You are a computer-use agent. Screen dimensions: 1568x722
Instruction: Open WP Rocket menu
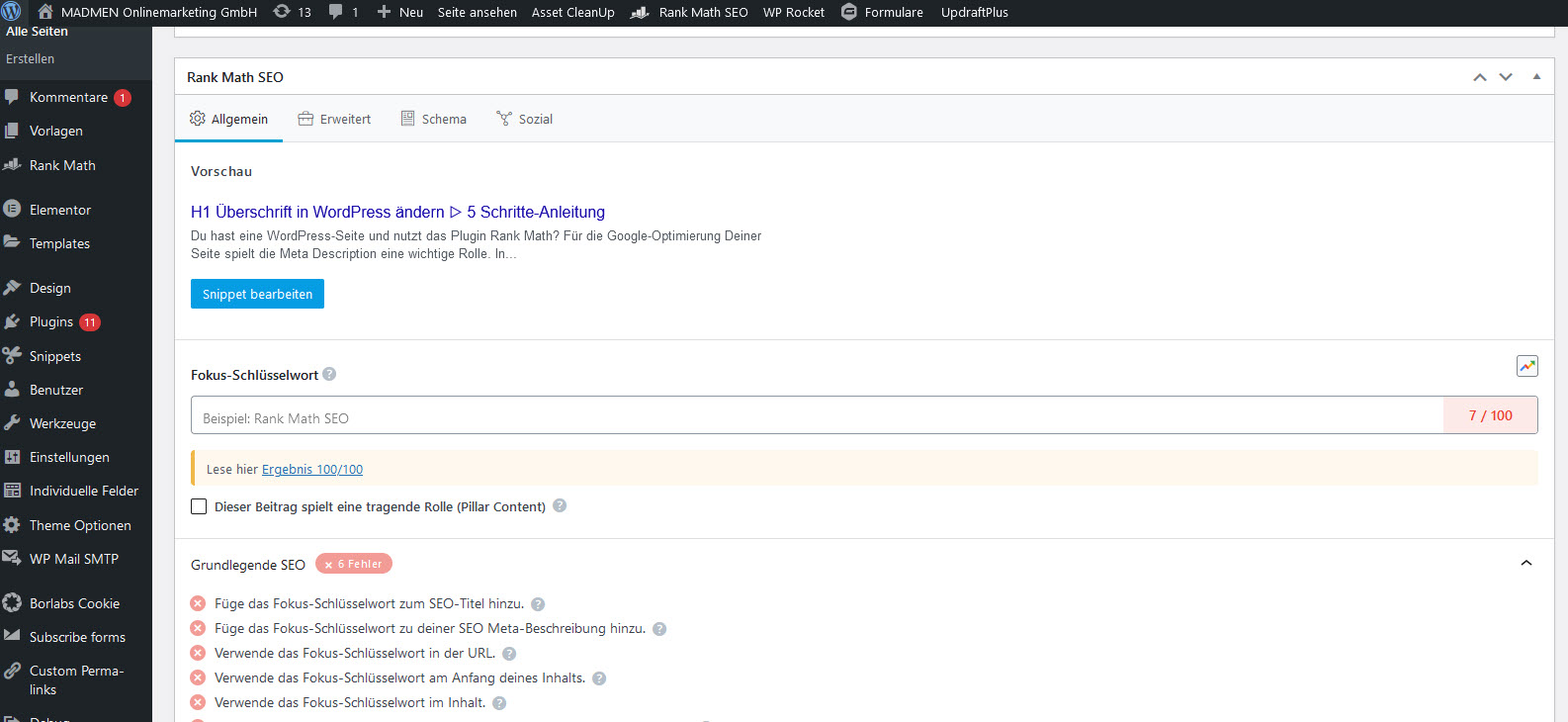(x=794, y=12)
